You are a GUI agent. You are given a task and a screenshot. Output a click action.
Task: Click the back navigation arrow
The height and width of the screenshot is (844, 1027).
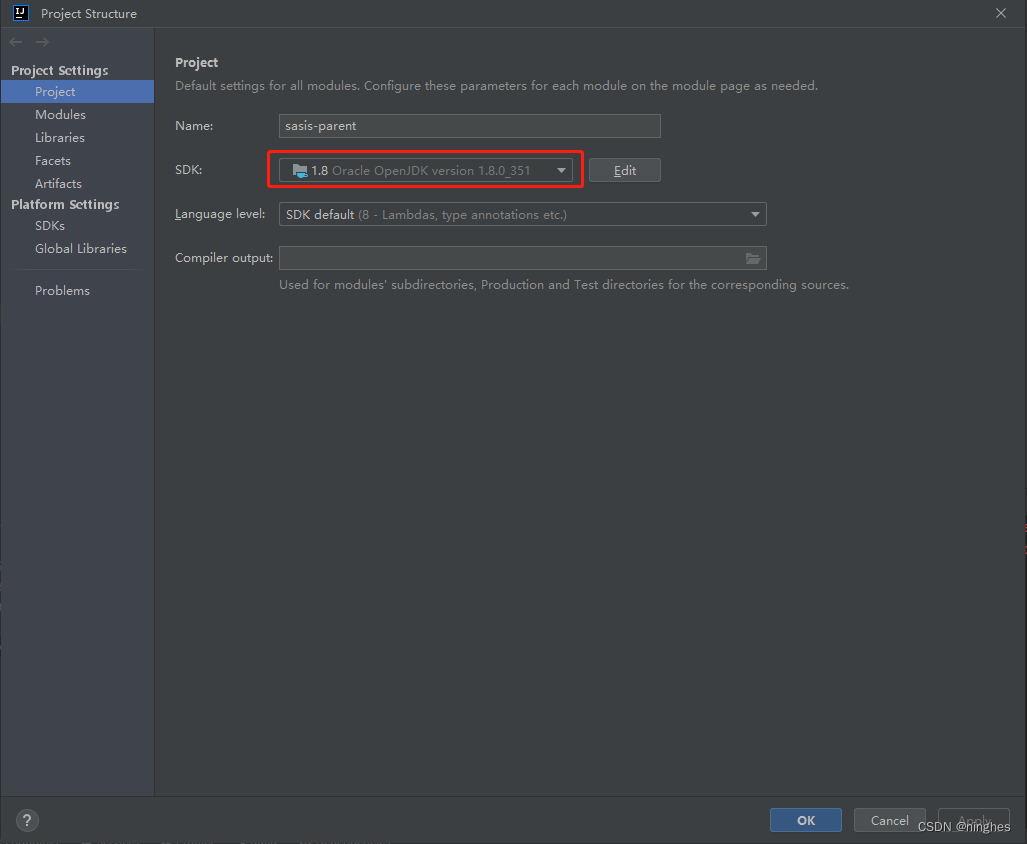pos(15,42)
